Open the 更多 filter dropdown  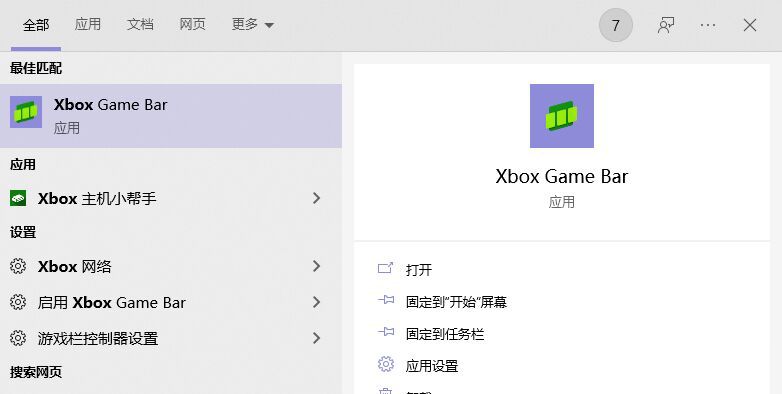point(253,24)
